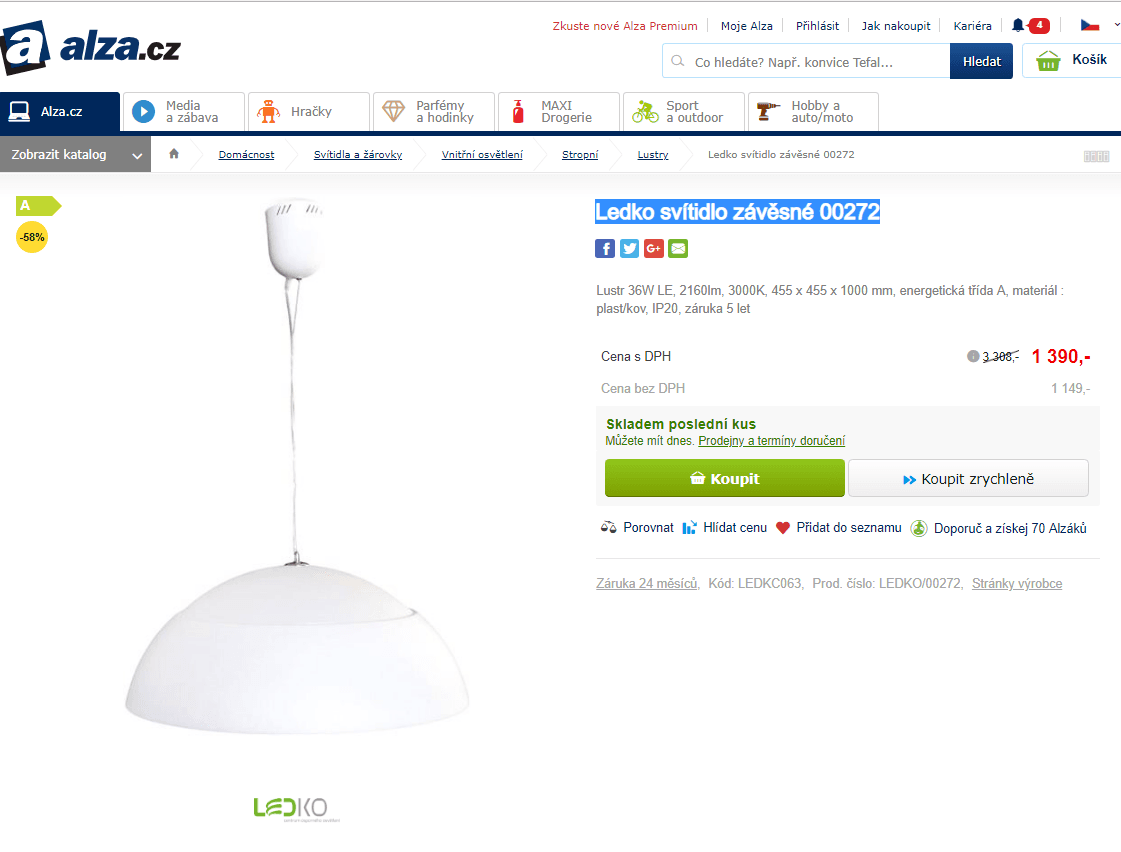
Task: Share product via Twitter icon
Action: pyautogui.click(x=629, y=248)
